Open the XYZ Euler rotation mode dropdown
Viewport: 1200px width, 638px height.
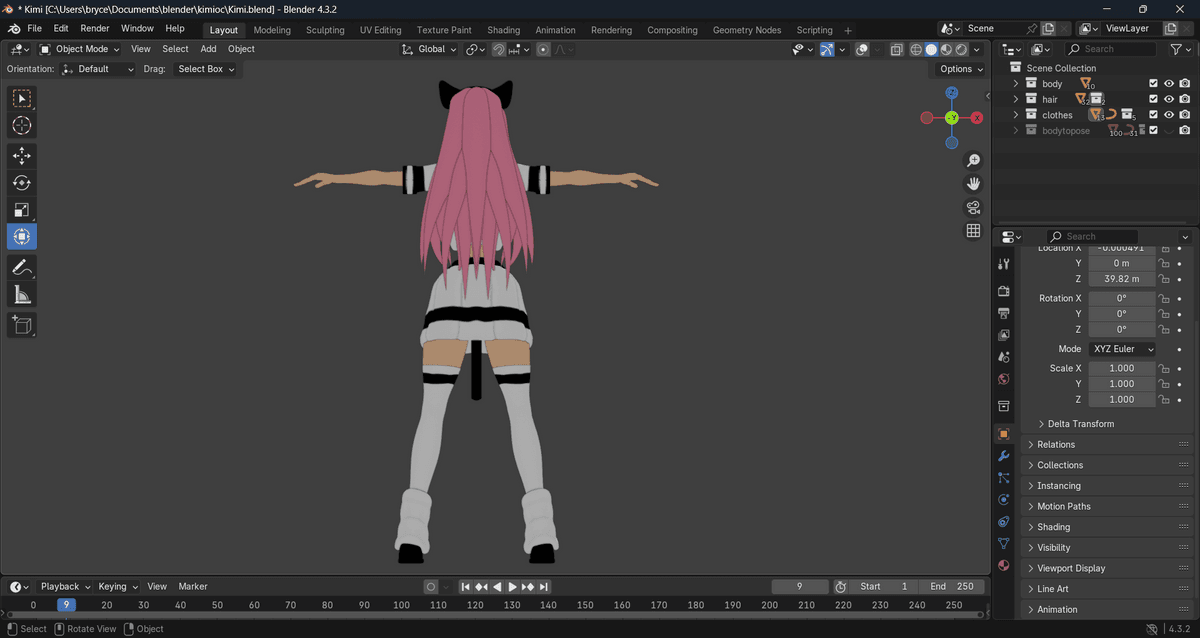coord(1122,349)
